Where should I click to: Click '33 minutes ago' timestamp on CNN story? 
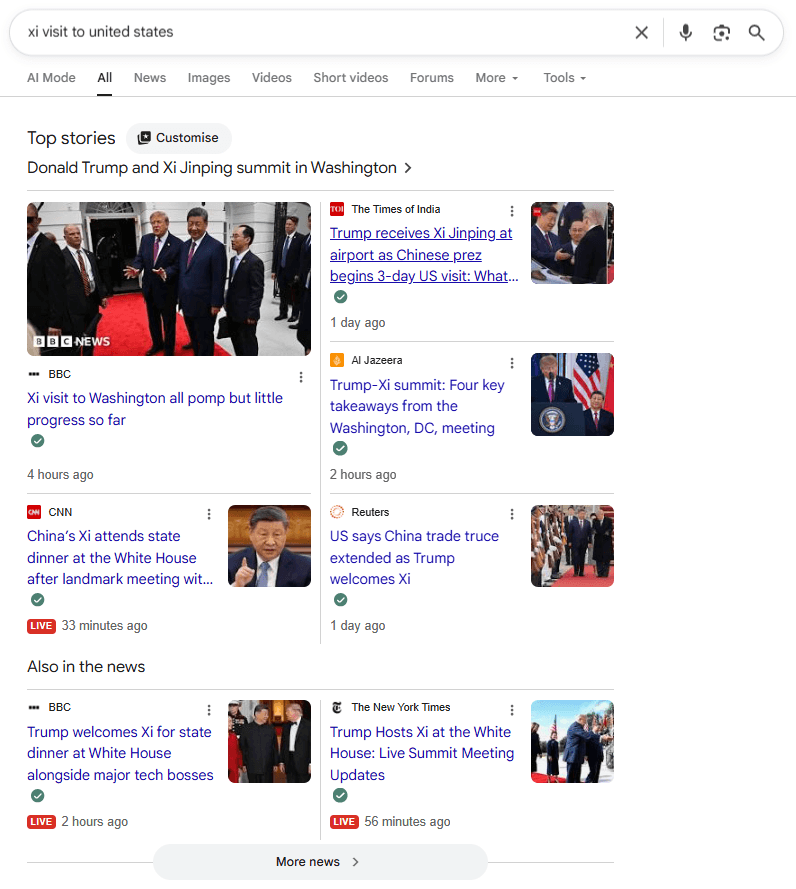pos(104,626)
